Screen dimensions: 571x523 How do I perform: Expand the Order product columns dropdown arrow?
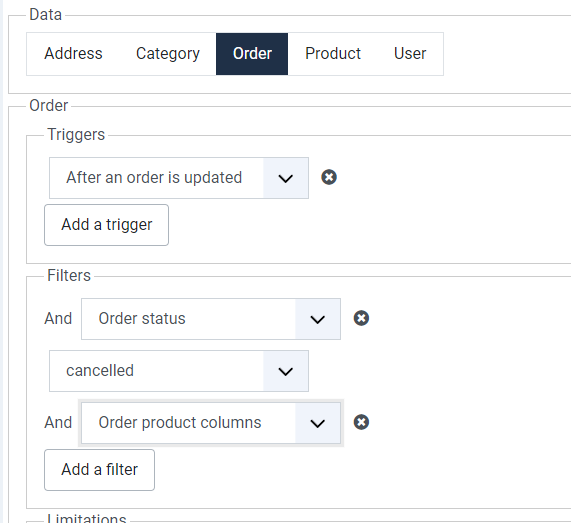(x=318, y=423)
